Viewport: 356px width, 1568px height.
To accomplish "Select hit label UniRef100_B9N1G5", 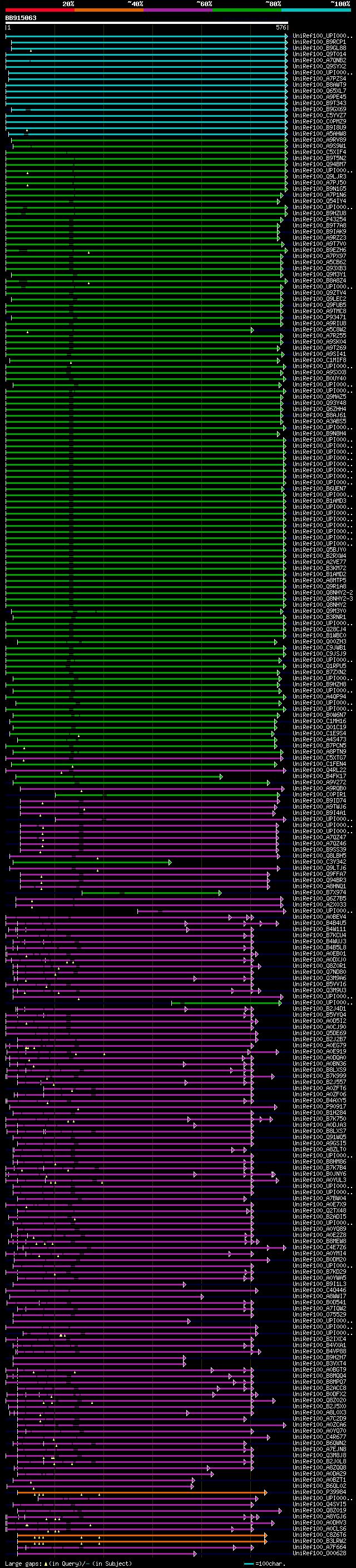I will [319, 189].
